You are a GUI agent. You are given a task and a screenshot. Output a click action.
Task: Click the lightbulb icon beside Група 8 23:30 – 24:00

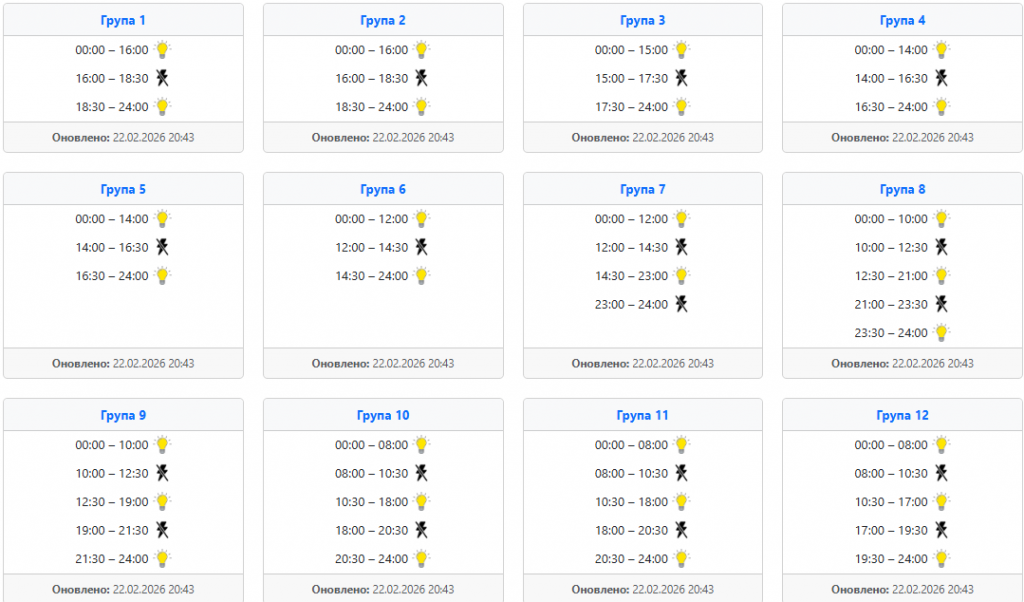click(941, 332)
